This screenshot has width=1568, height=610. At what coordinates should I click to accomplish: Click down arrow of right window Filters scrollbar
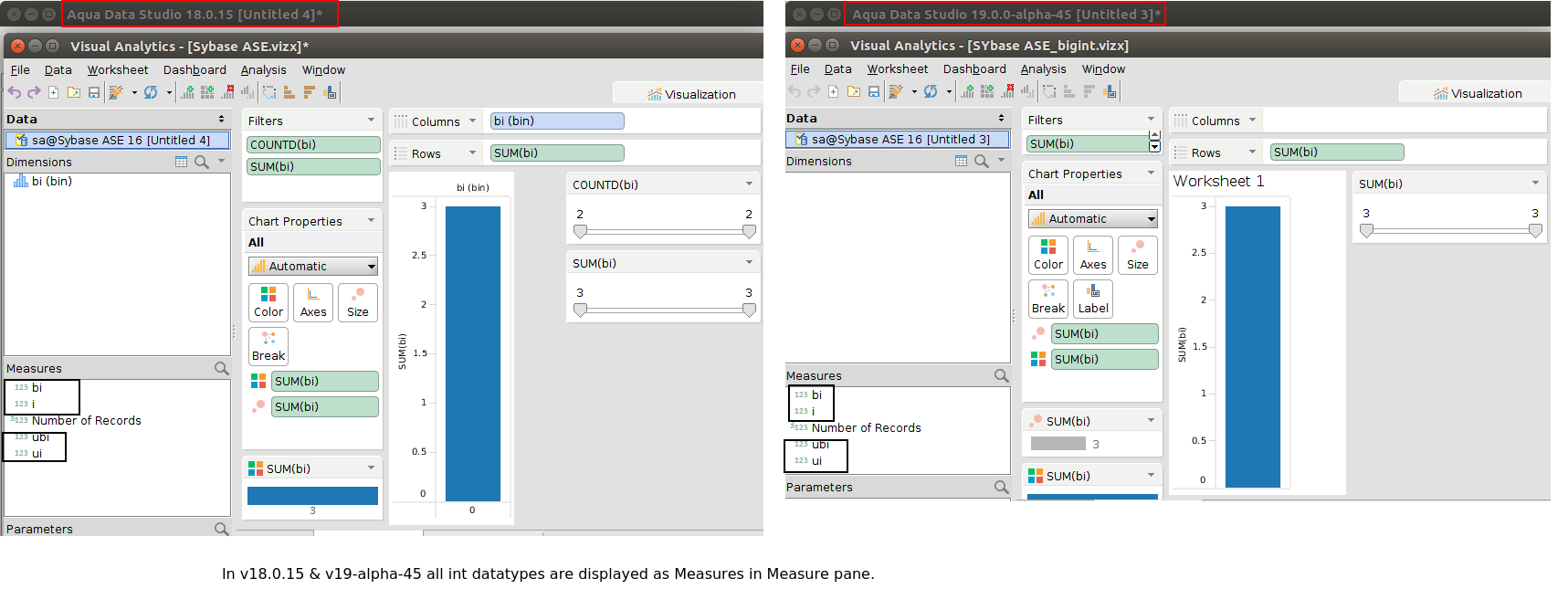coord(1154,147)
